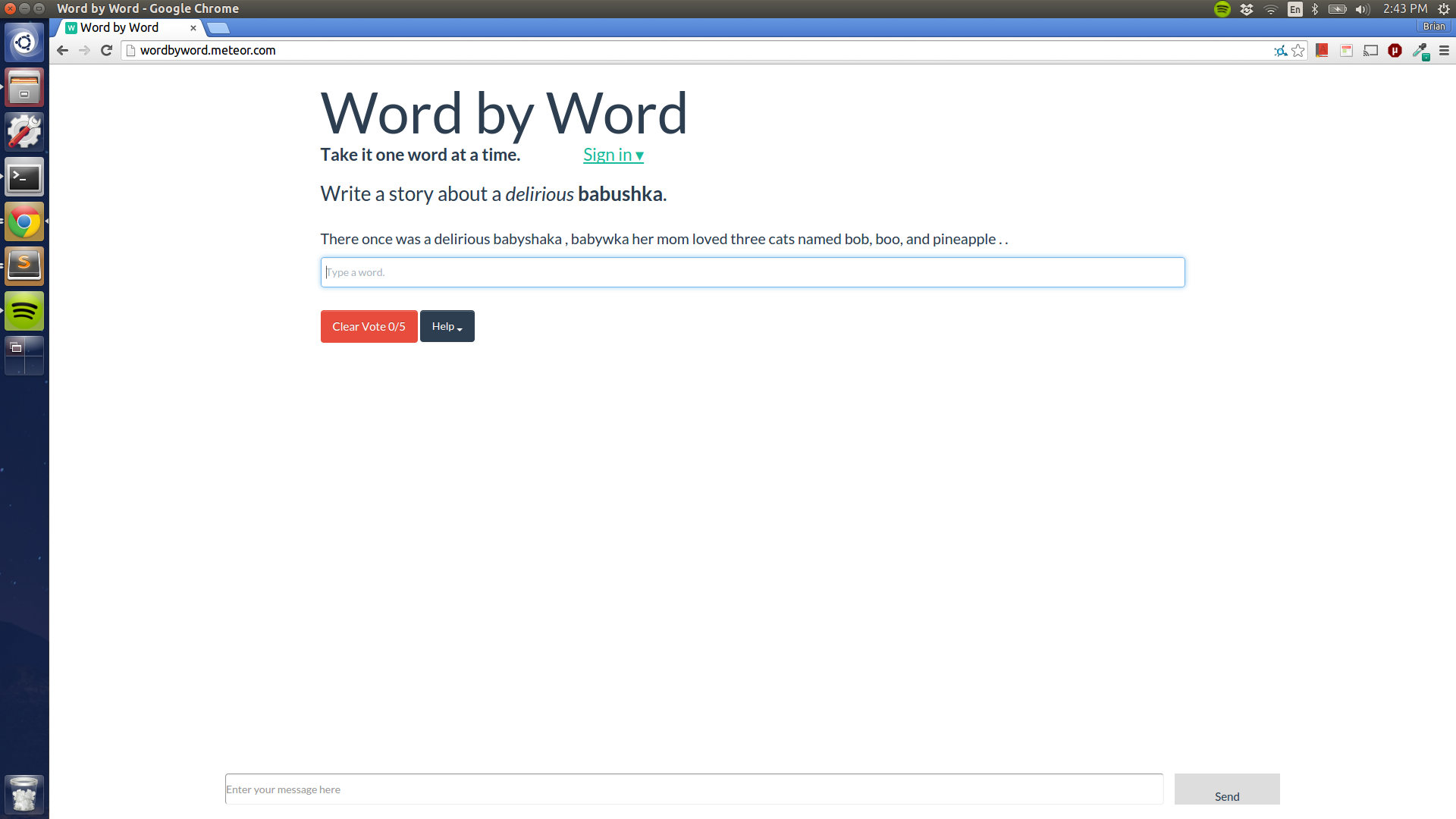The image size is (1456, 819).
Task: Open Spotify from the Ubuntu launcher
Action: (24, 311)
